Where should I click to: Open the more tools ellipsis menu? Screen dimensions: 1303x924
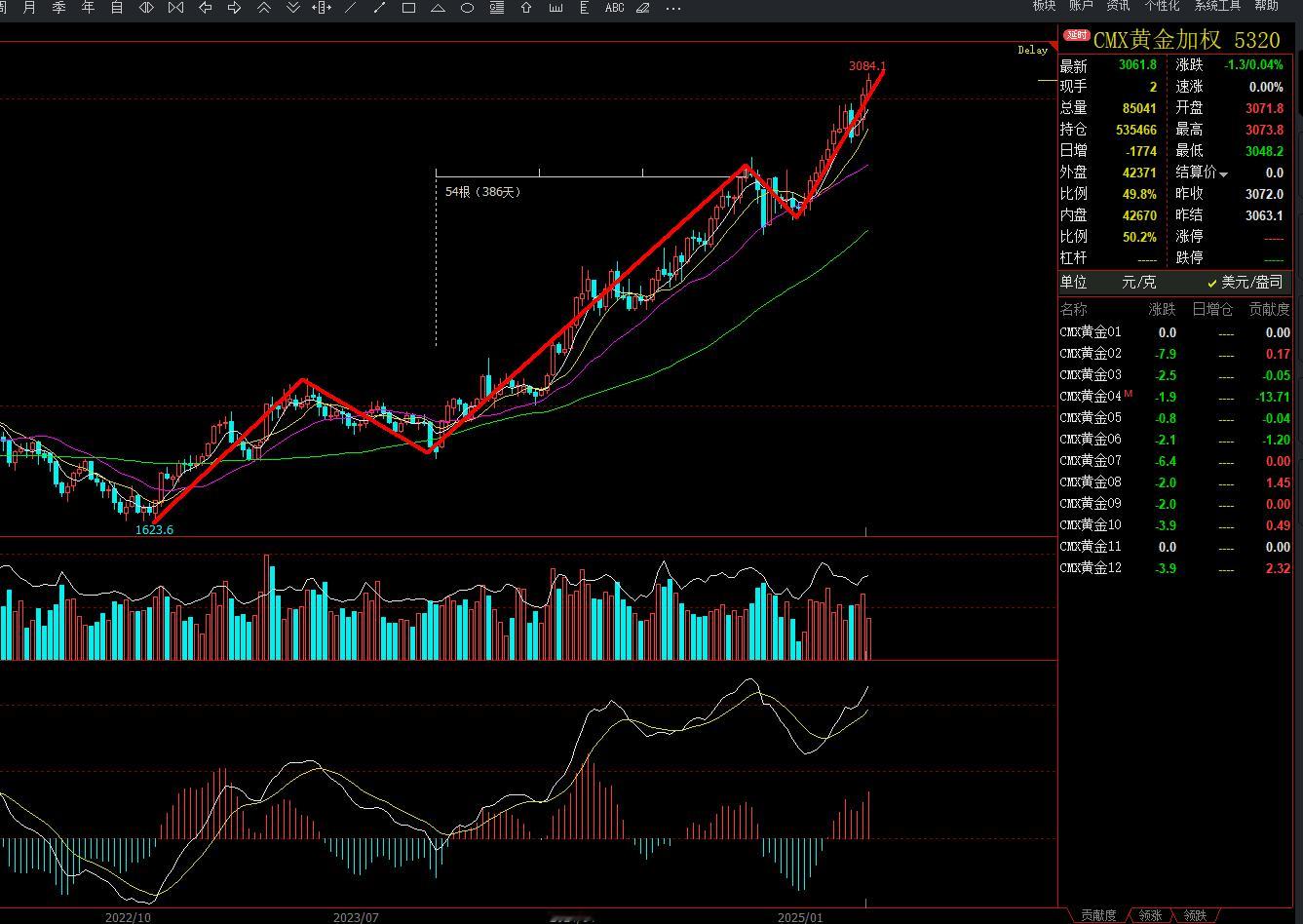tap(673, 8)
